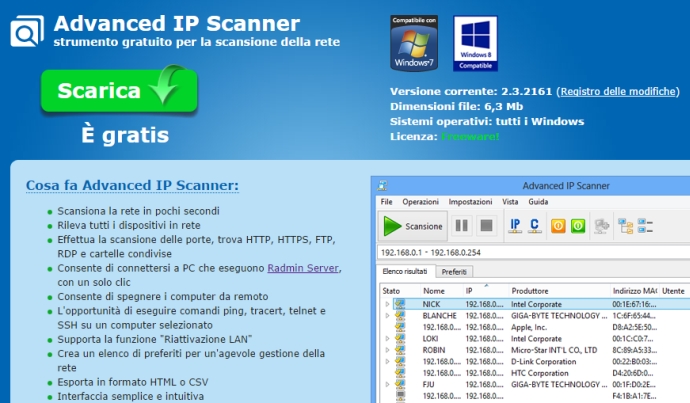
Task: Select the BLANCHE name cell
Action: tap(440, 315)
